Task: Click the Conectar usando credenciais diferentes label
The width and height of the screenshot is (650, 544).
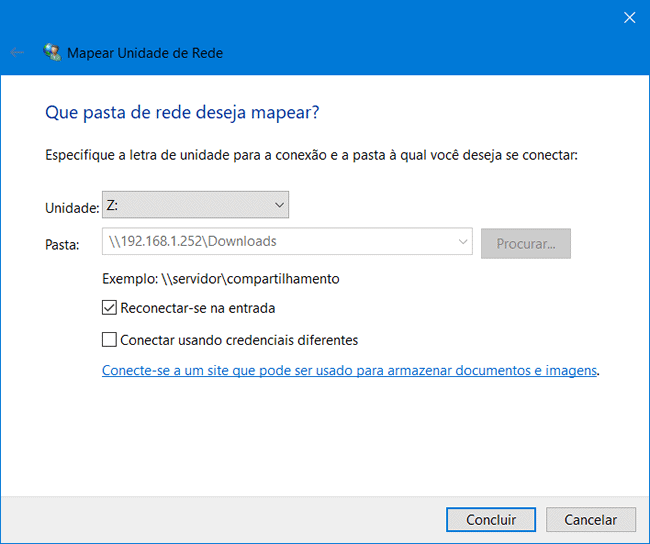Action: click(239, 340)
